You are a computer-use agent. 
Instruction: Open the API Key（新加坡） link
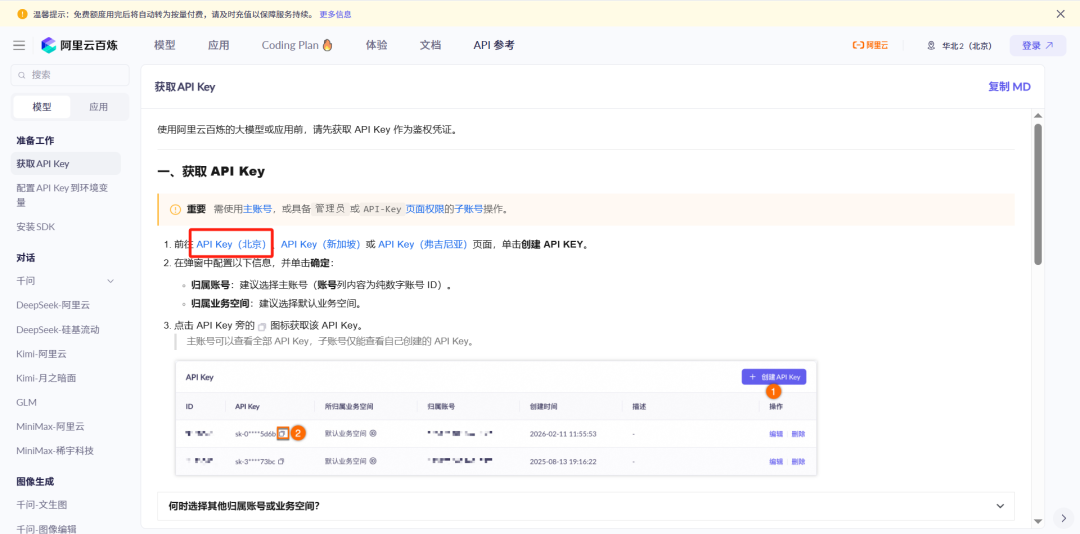[321, 245]
